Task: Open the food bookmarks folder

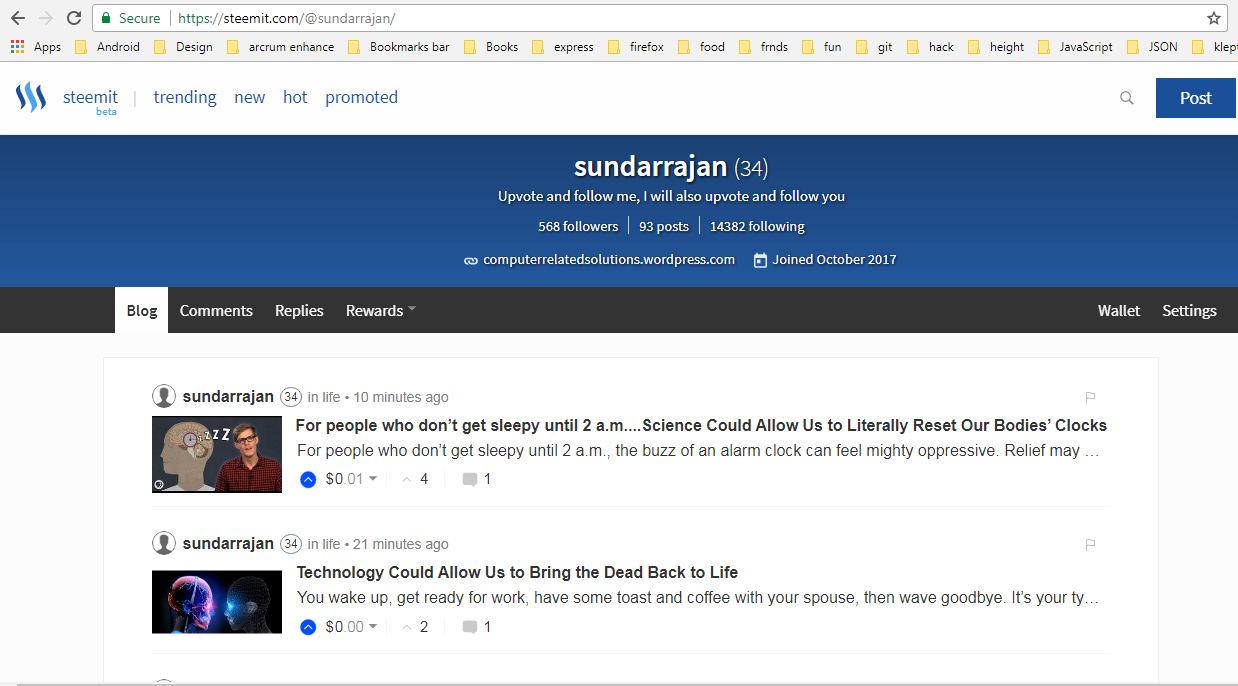Action: click(x=702, y=47)
